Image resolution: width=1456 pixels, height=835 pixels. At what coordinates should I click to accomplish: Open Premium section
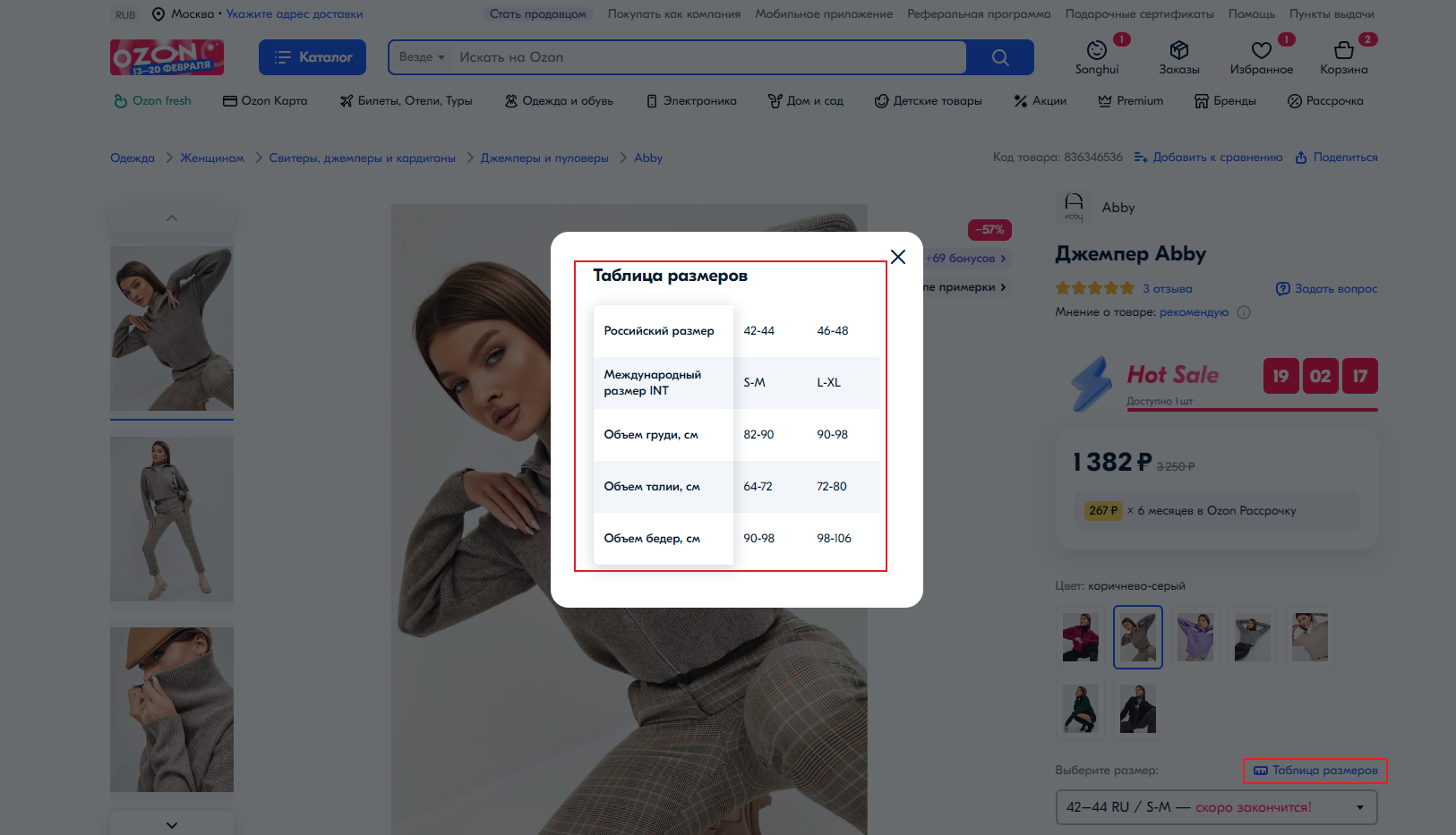point(1131,101)
